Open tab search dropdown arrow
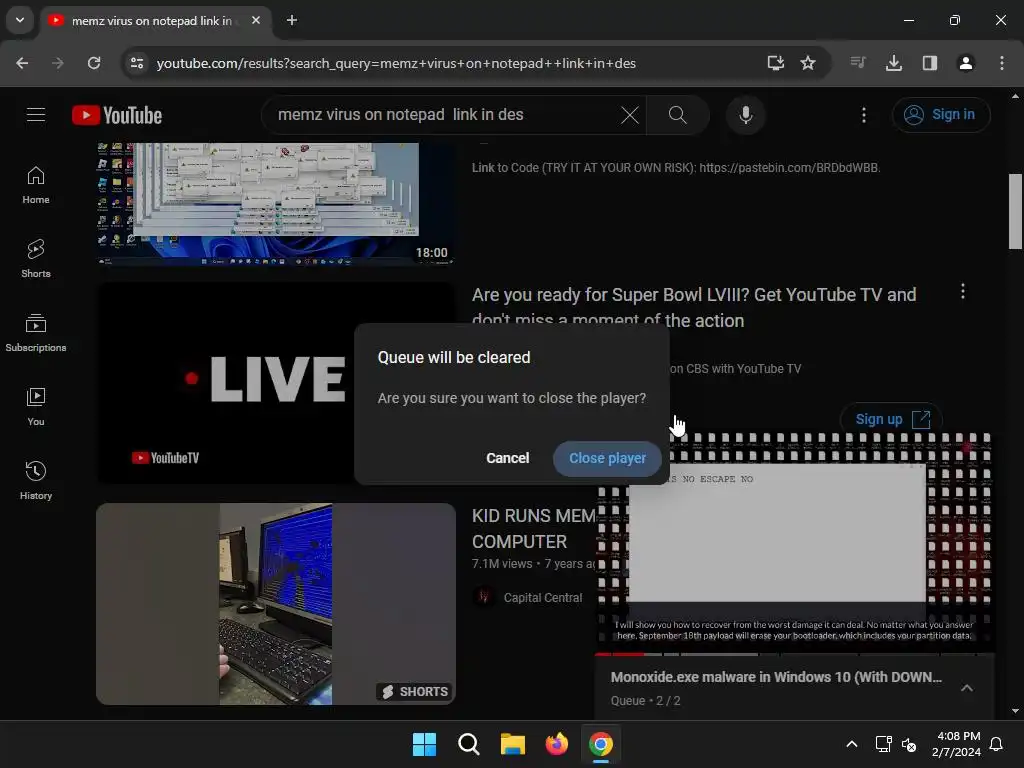The image size is (1024, 768). (x=20, y=20)
